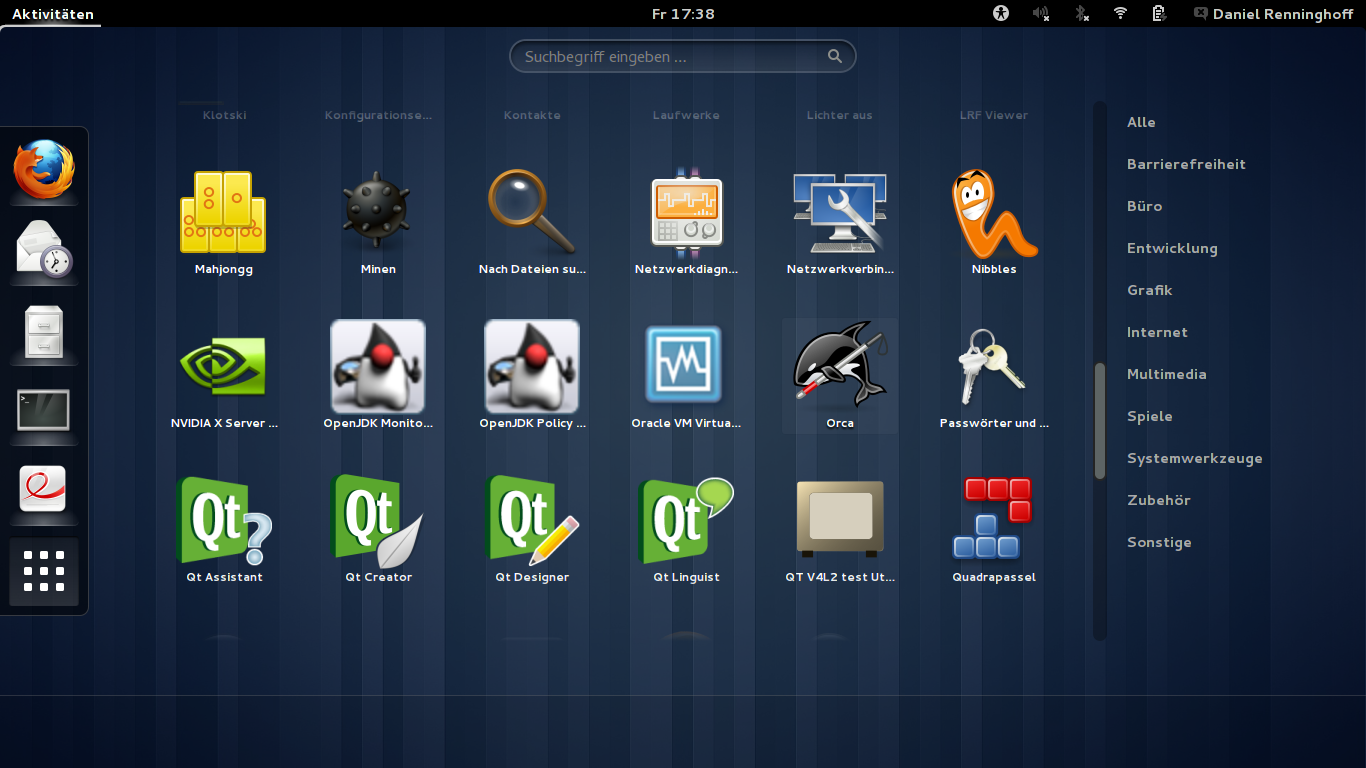The image size is (1366, 768).
Task: Launch the Quadrapassel game
Action: click(993, 521)
